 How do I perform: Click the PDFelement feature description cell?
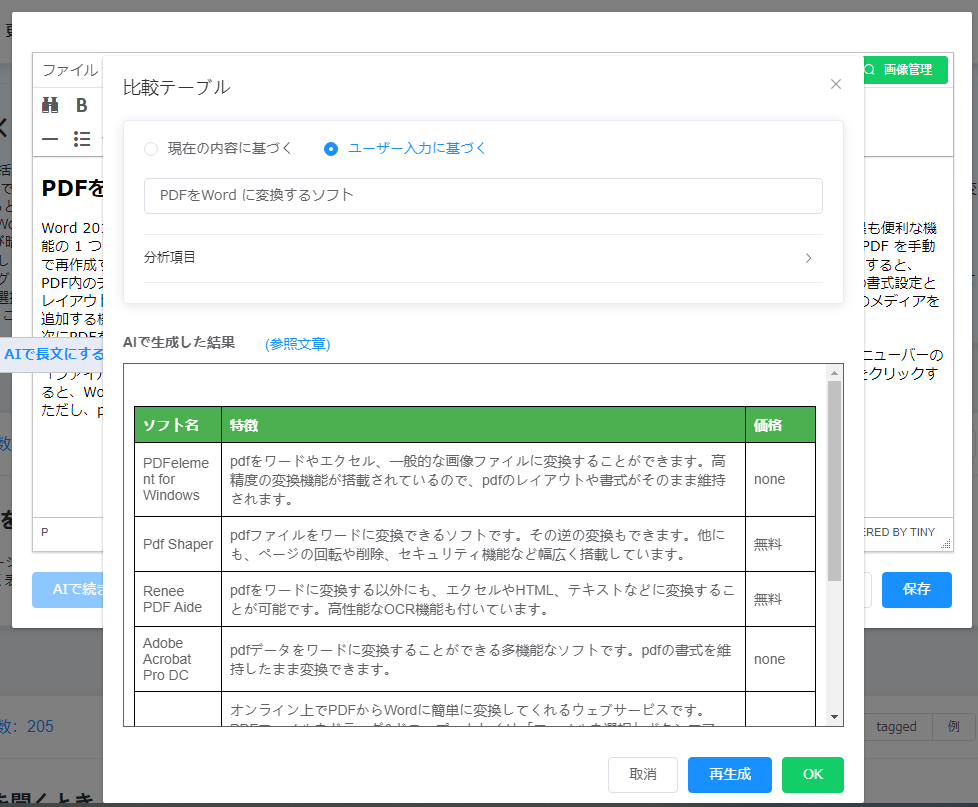[x=483, y=480]
